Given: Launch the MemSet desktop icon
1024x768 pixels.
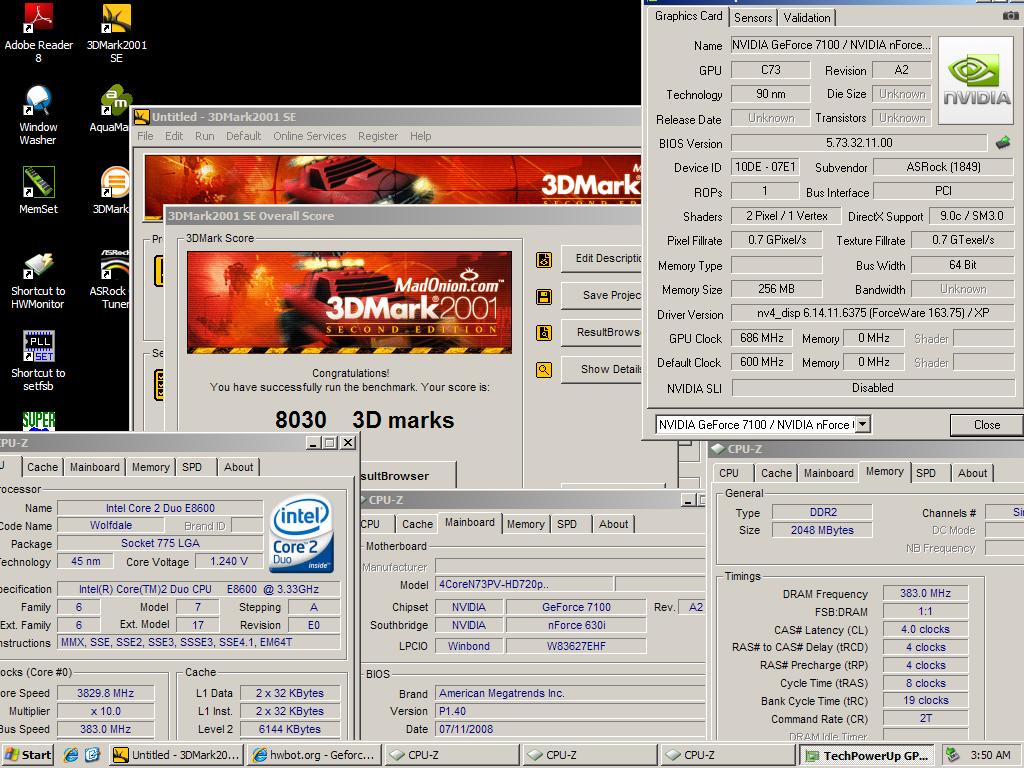Looking at the screenshot, I should (x=39, y=191).
